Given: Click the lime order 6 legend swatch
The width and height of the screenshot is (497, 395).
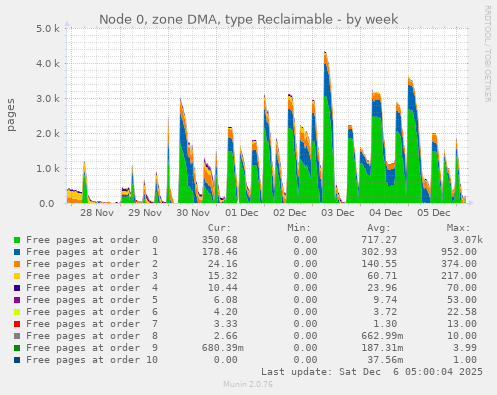Looking at the screenshot, I should [17, 312].
